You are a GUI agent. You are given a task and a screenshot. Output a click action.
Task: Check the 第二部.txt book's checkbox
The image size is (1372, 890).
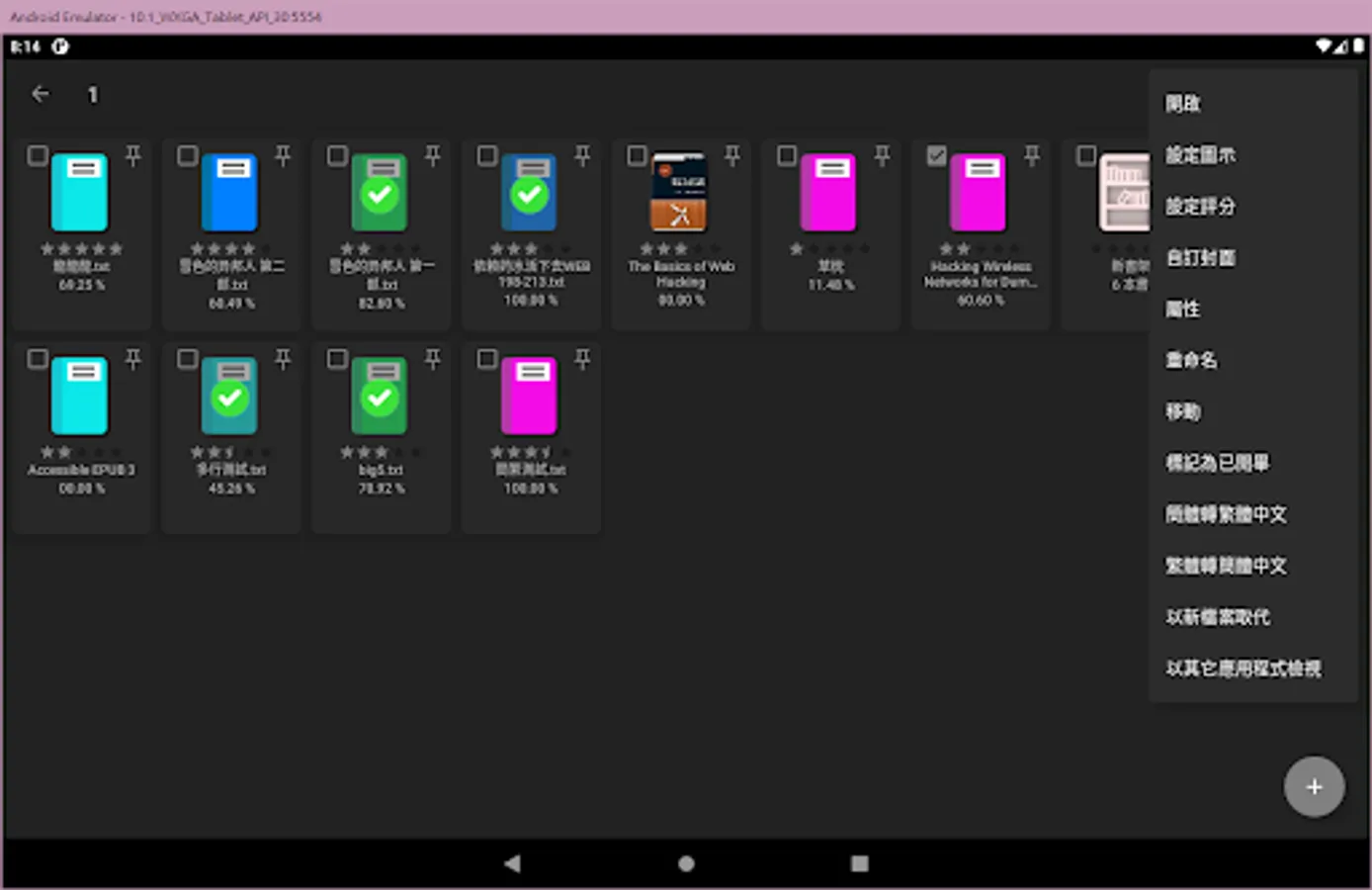tap(187, 155)
